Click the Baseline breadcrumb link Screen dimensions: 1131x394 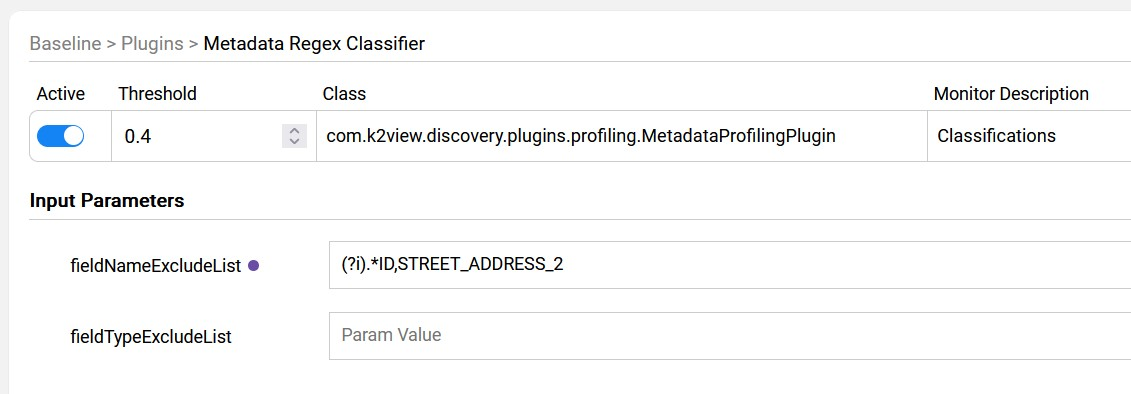65,44
